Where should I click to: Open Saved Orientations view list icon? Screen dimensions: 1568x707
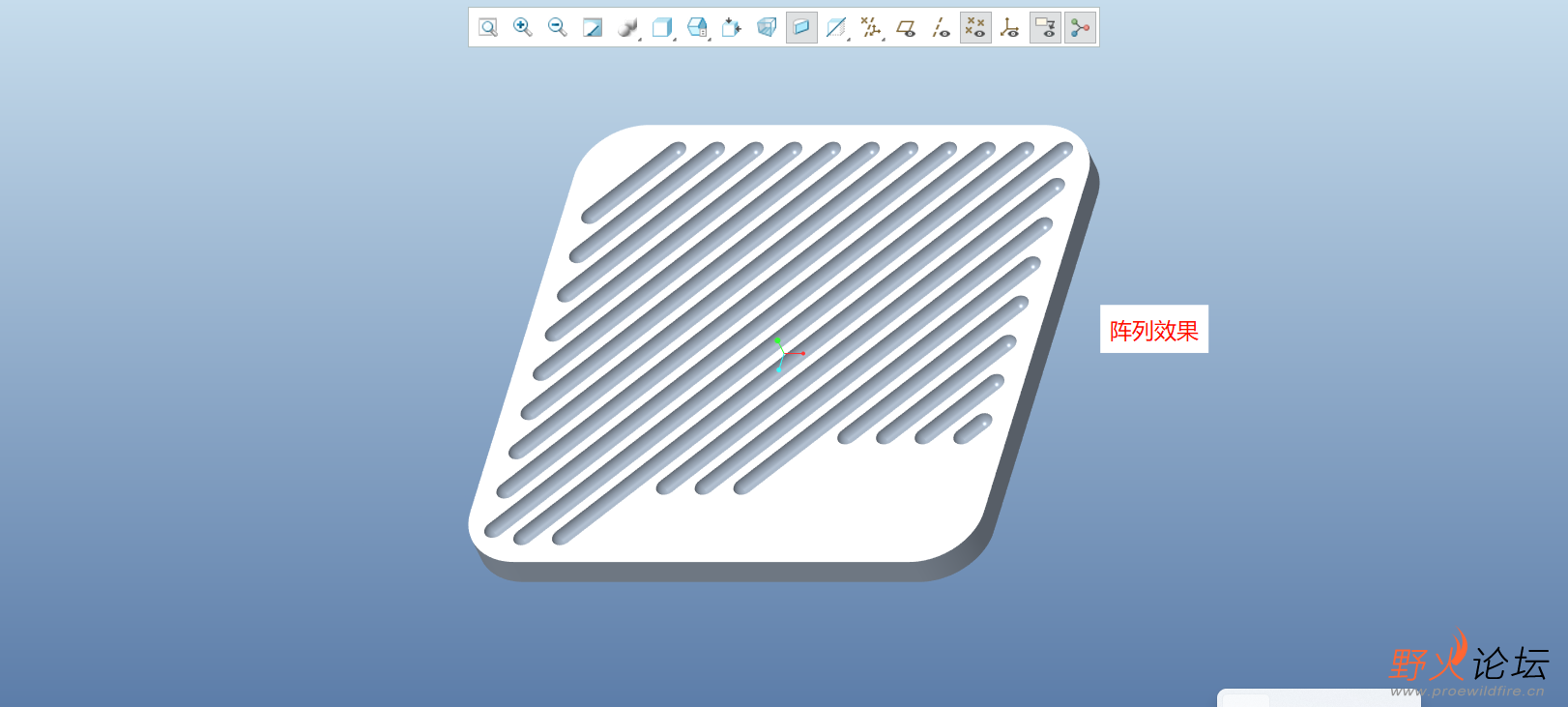coord(696,27)
